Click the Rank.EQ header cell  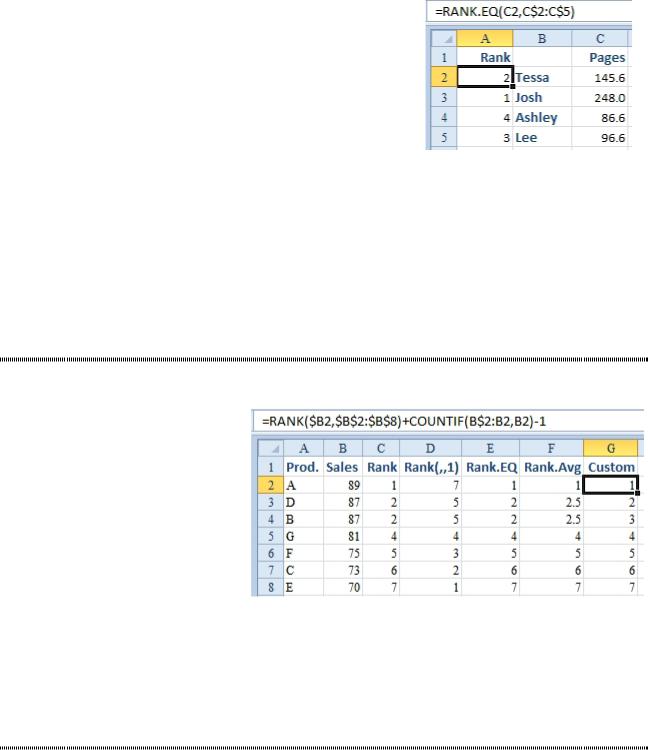click(x=490, y=467)
